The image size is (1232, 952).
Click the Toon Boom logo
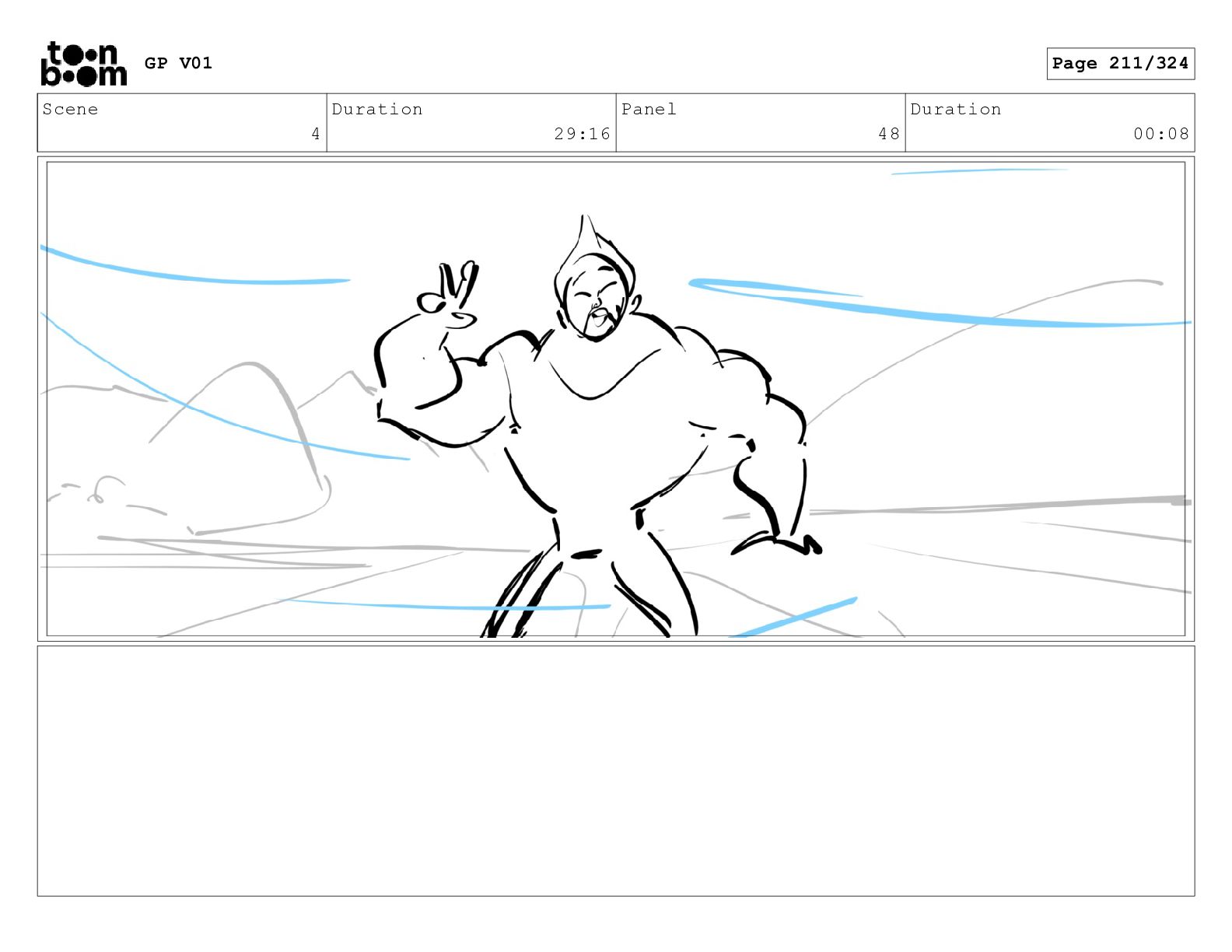point(83,64)
